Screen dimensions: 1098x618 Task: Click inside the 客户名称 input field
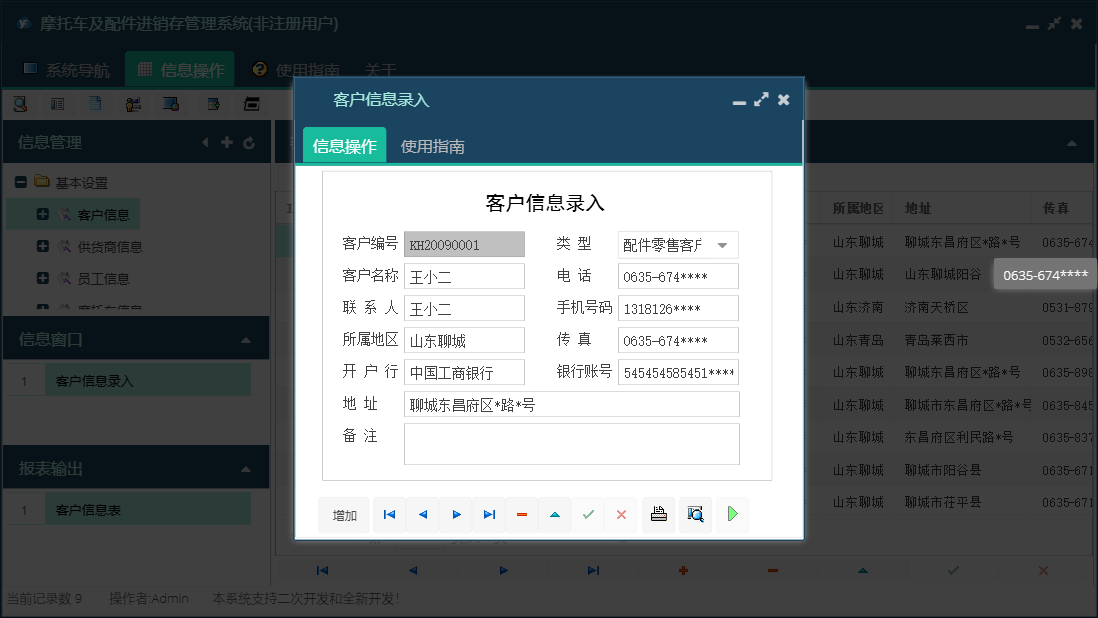464,275
